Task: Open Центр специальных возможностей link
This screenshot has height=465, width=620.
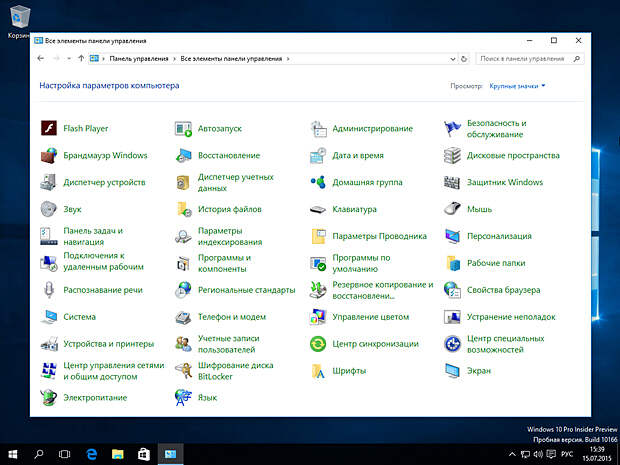Action: 505,344
